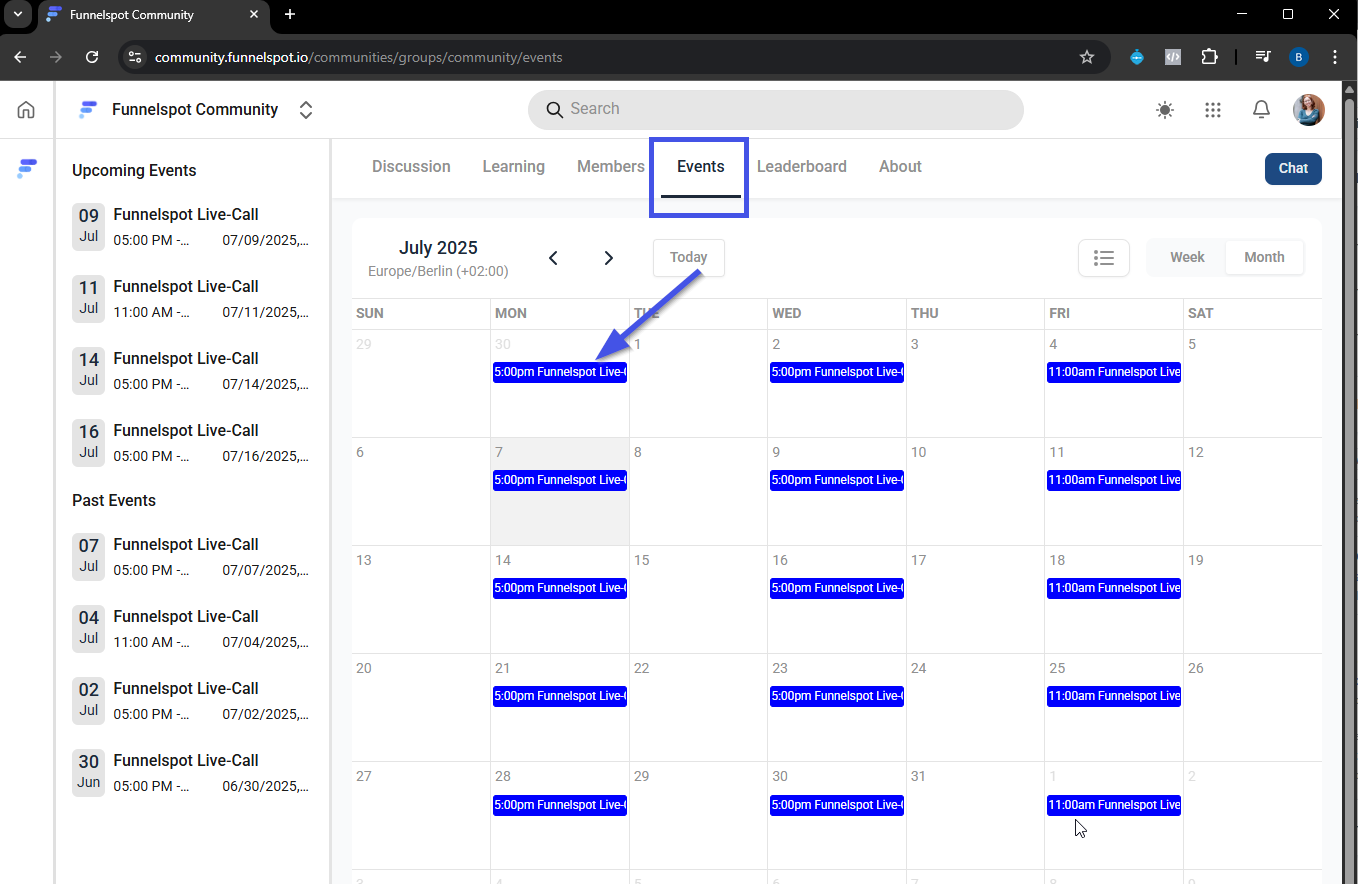Open the tab search dropdown arrow
Screen dimensions: 1358x884
[x=17, y=15]
